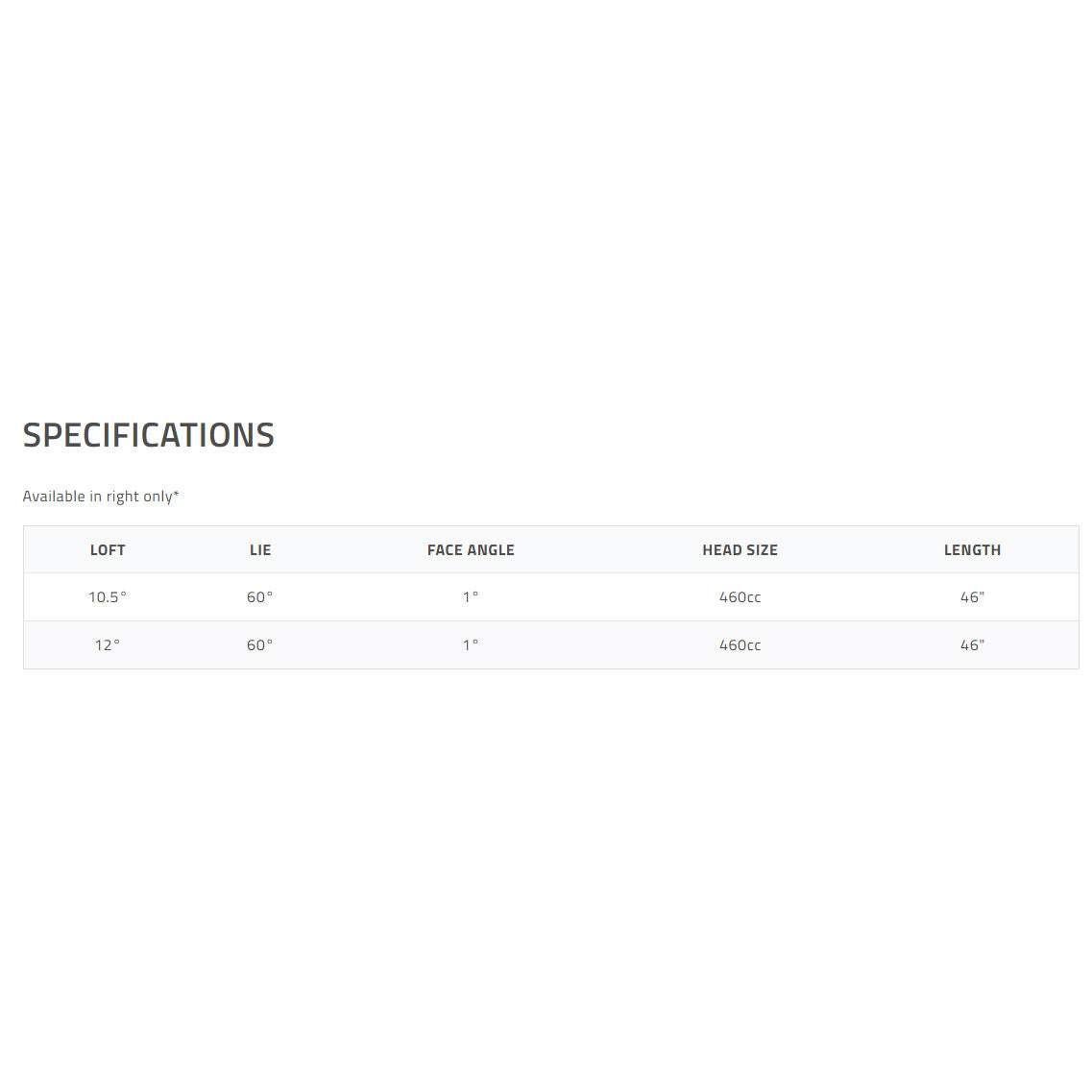This screenshot has height=1092, width=1092.
Task: Click the 46" length in the 10.5° row
Action: (972, 597)
